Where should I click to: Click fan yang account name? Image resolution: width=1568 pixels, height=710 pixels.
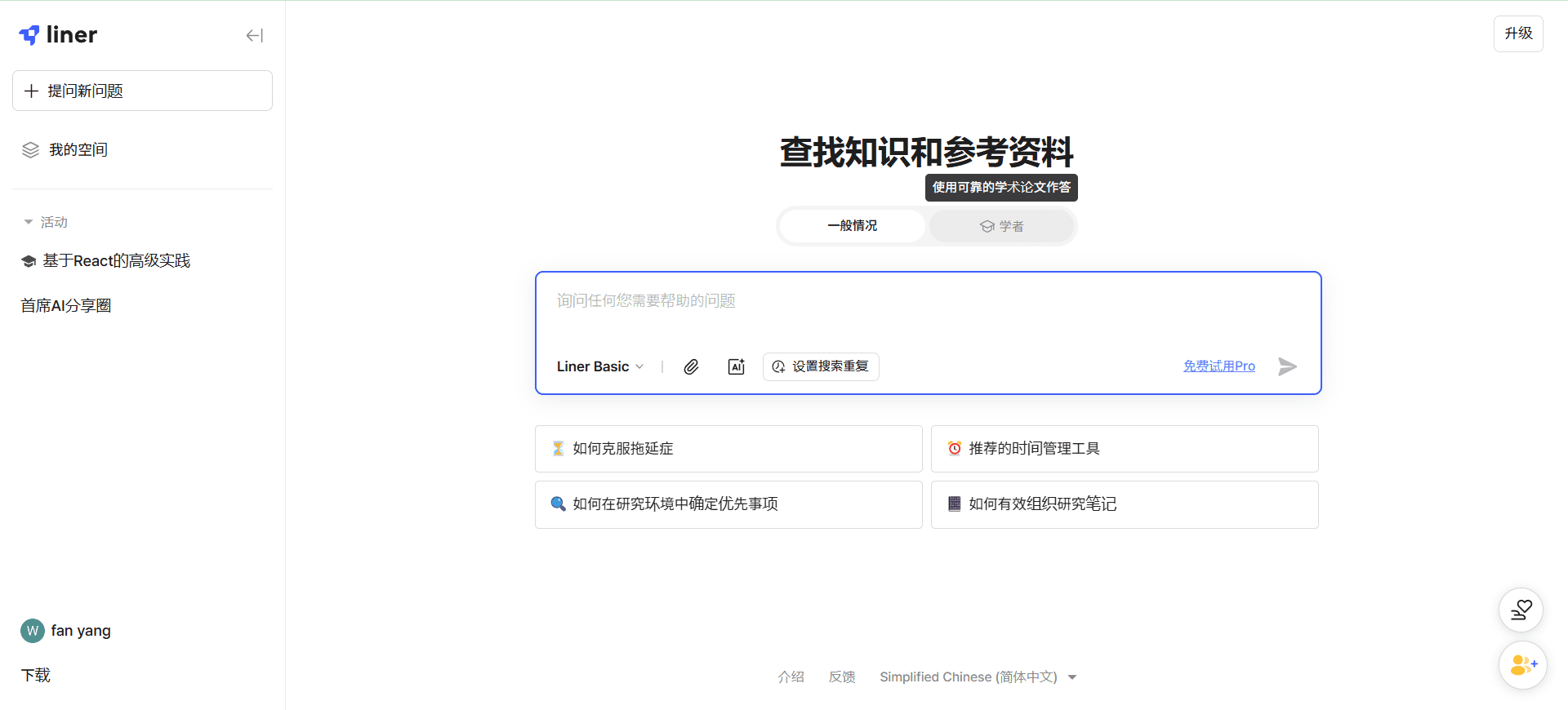pos(81,631)
